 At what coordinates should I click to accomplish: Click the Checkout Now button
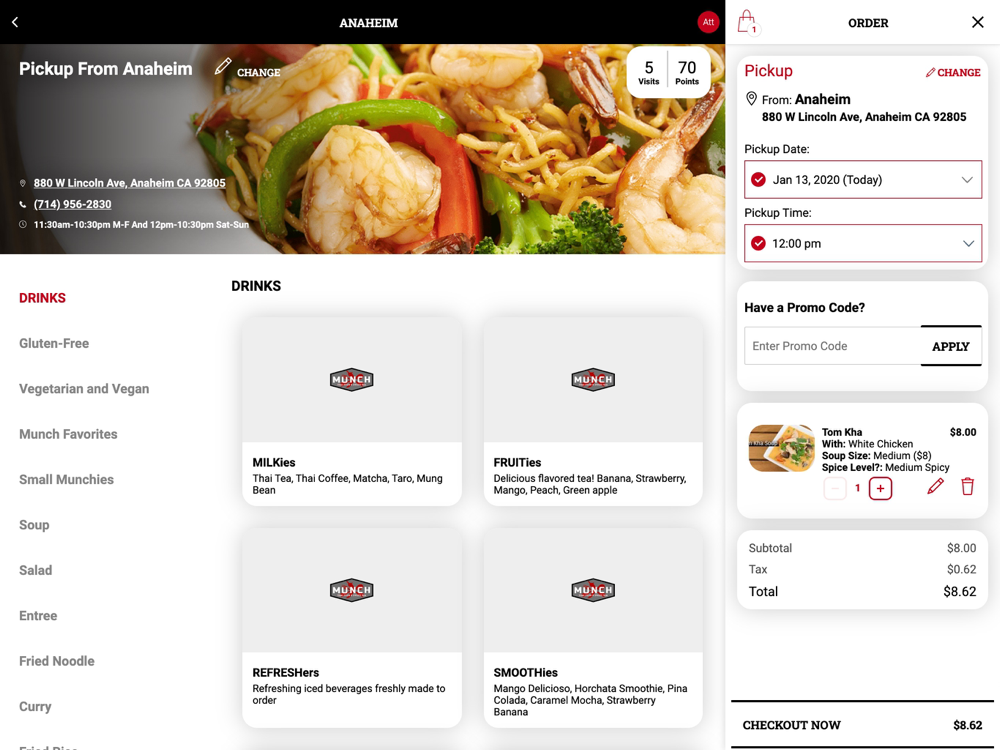pos(862,724)
